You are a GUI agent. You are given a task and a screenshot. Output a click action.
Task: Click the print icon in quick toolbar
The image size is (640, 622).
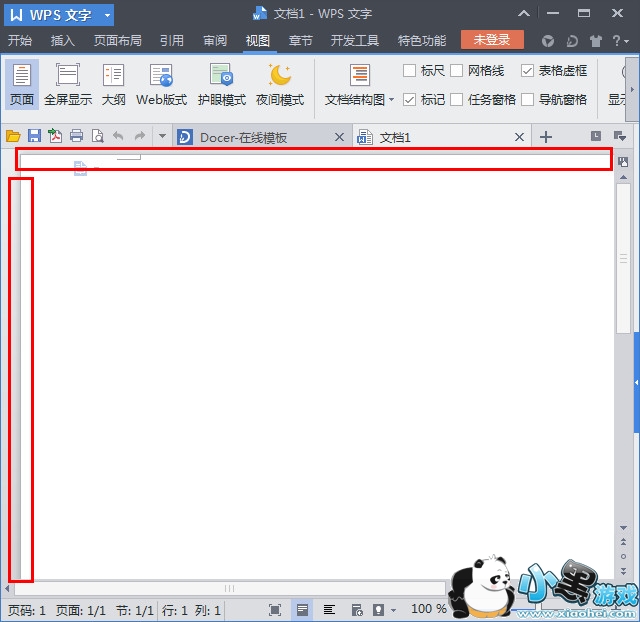[76, 137]
